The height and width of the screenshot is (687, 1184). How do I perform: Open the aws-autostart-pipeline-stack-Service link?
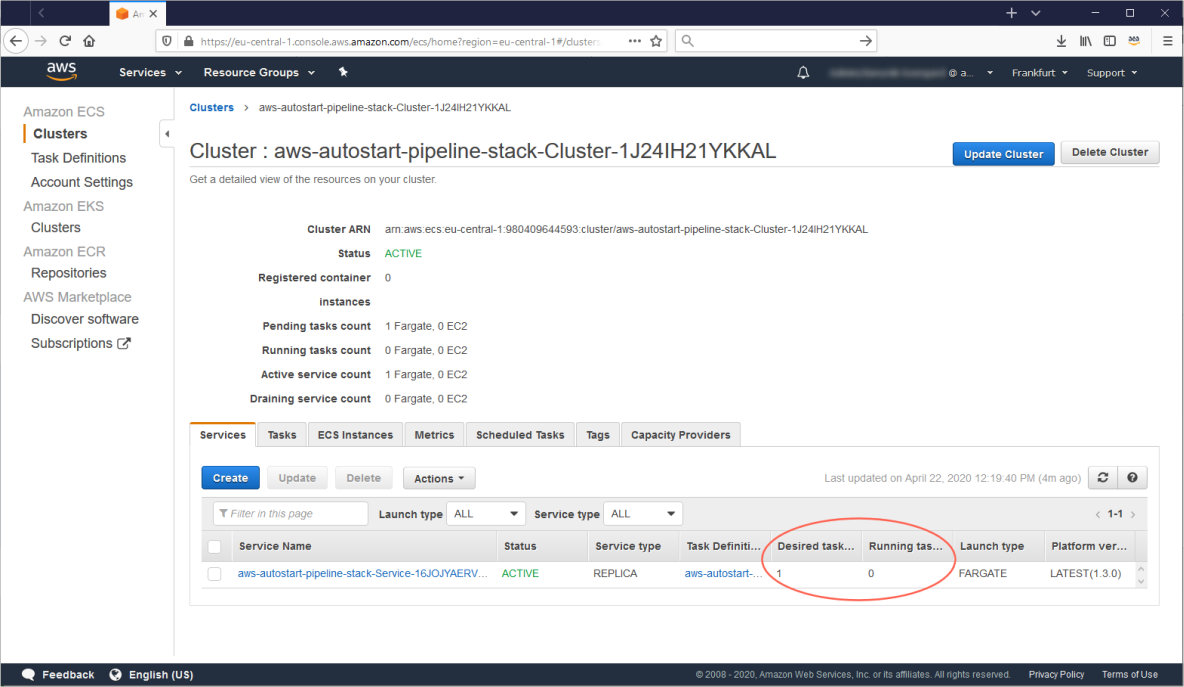362,574
